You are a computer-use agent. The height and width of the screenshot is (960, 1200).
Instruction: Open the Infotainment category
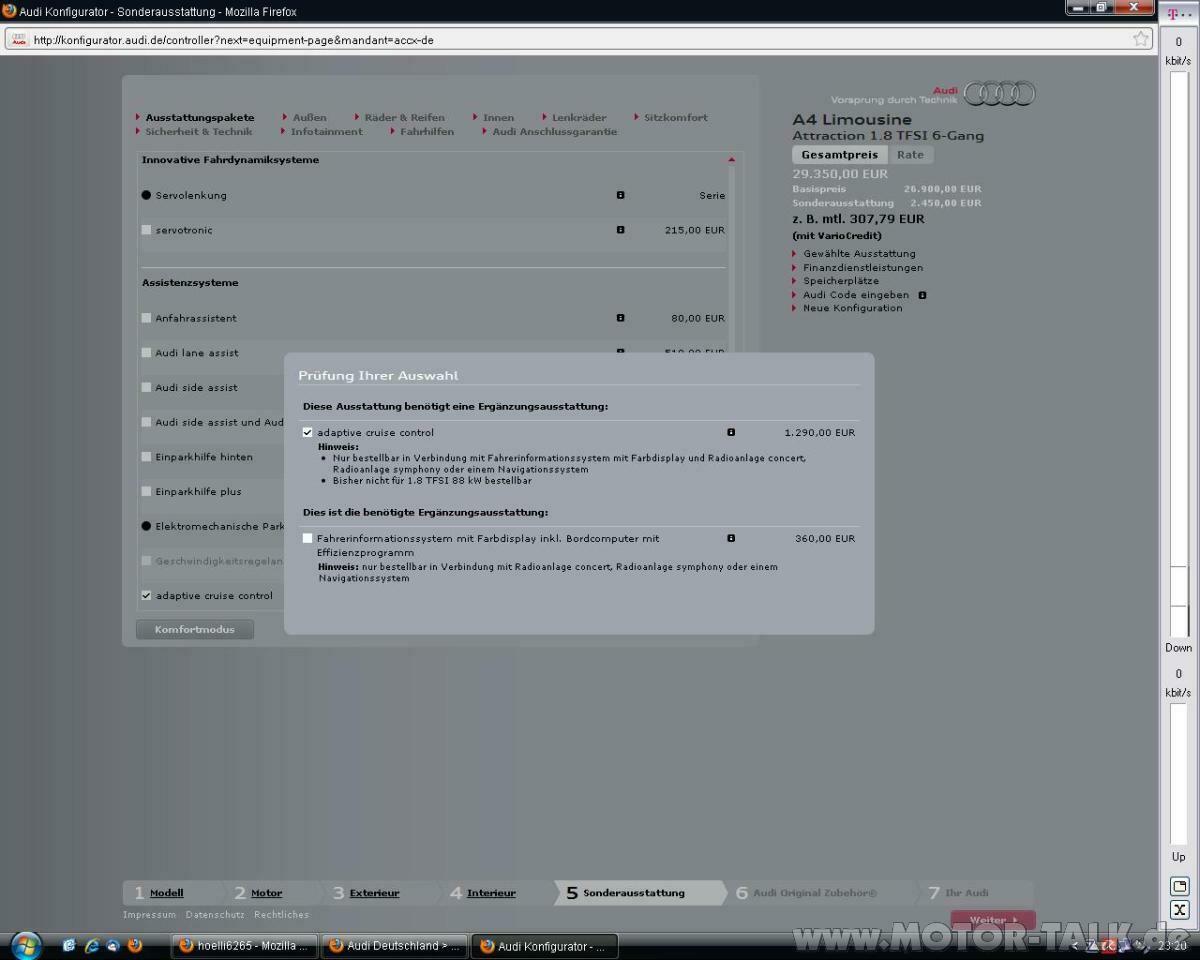[x=327, y=131]
